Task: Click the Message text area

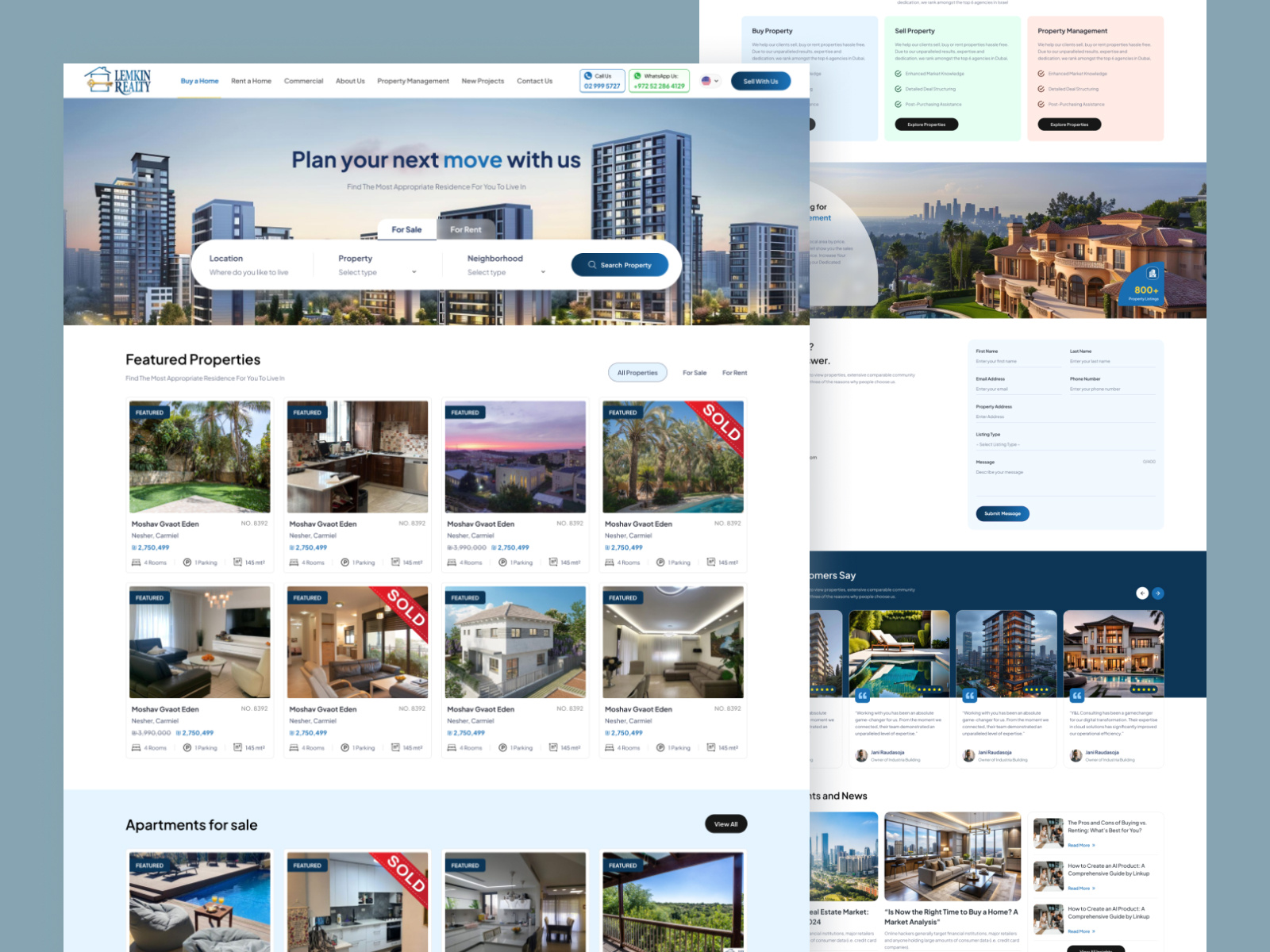Action: [1066, 482]
